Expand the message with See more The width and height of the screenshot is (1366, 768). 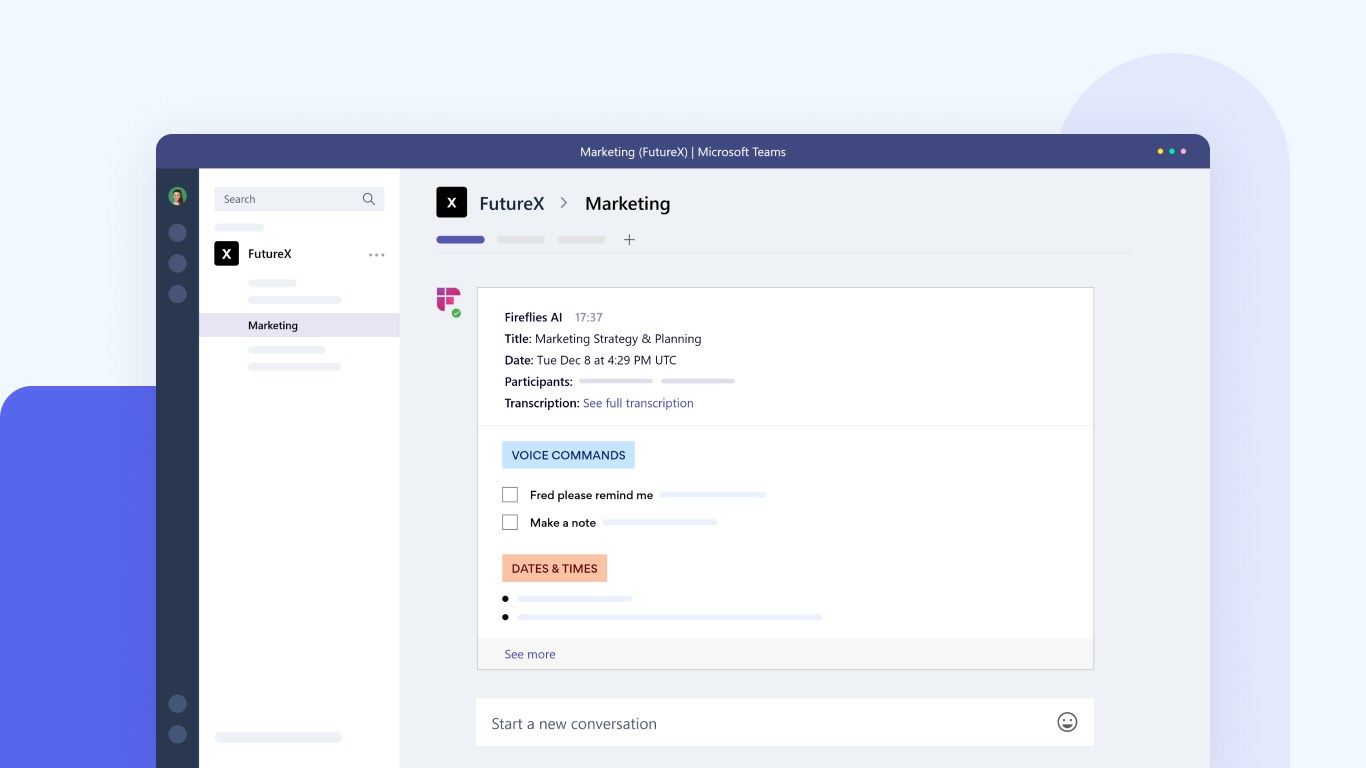[x=530, y=654]
